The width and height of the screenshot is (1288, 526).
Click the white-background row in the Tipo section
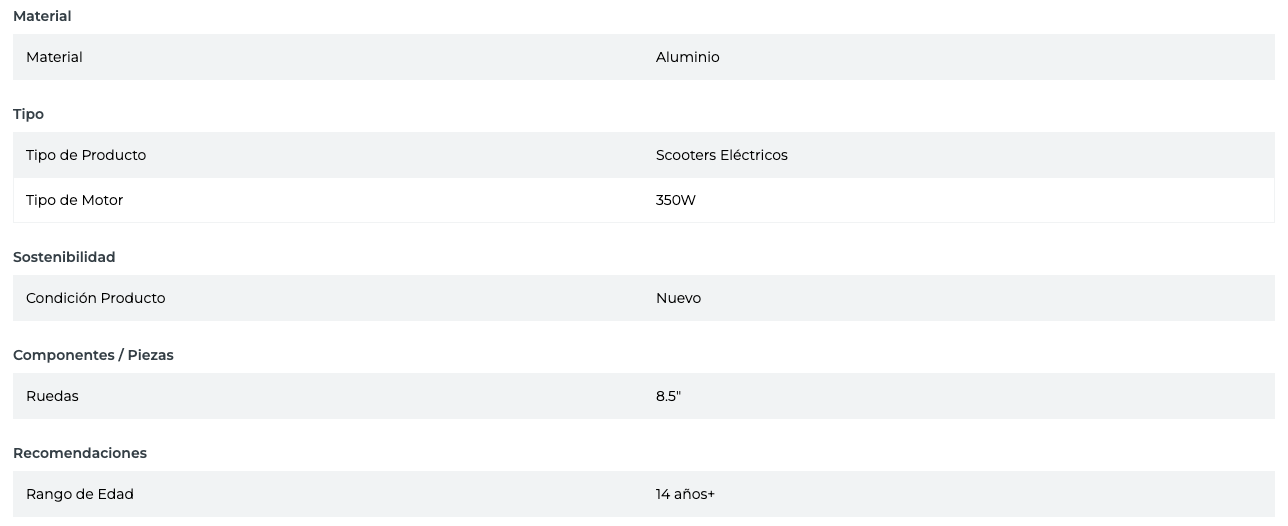(x=400, y=200)
